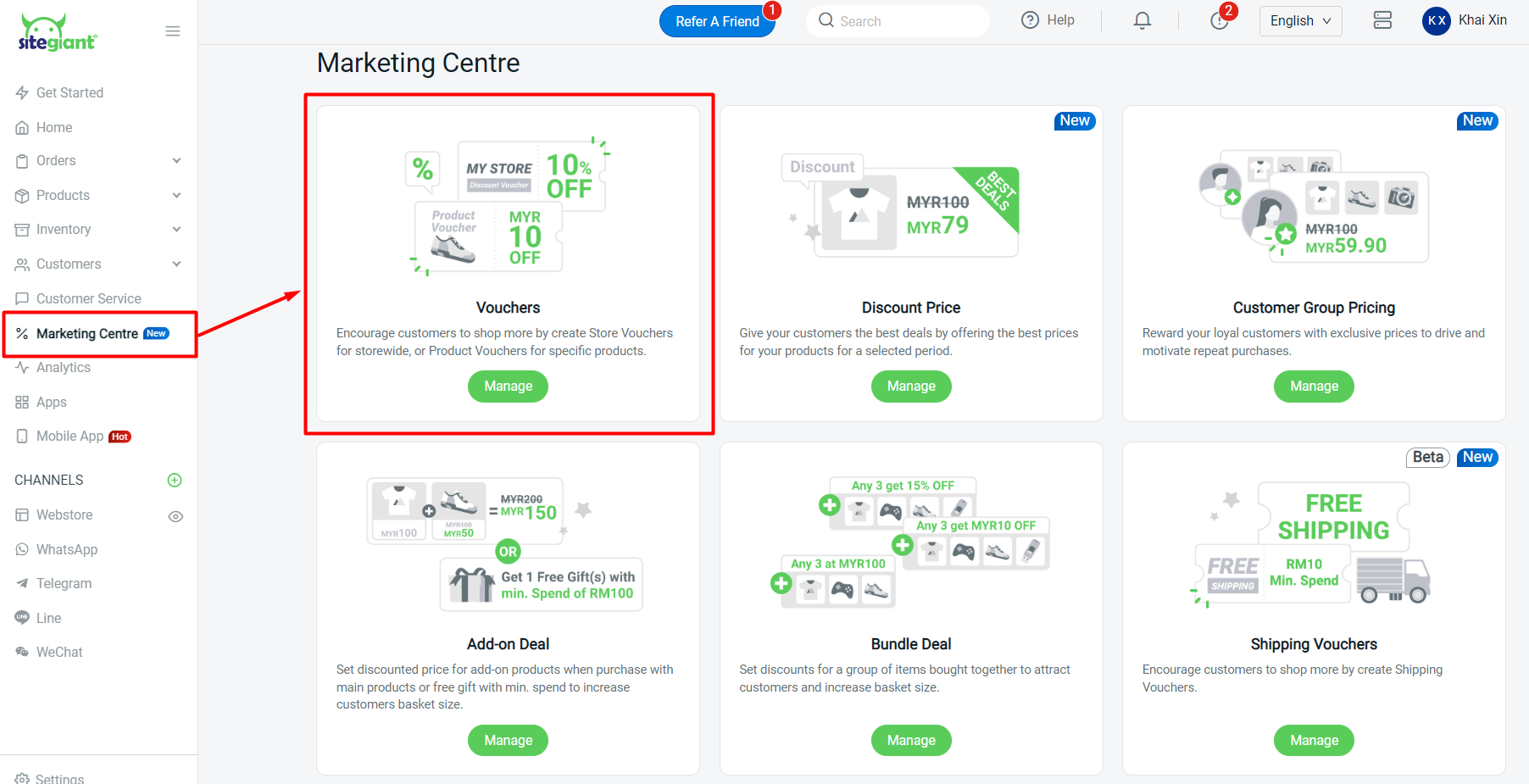
Task: Open Analytics in the sidebar
Action: [64, 368]
